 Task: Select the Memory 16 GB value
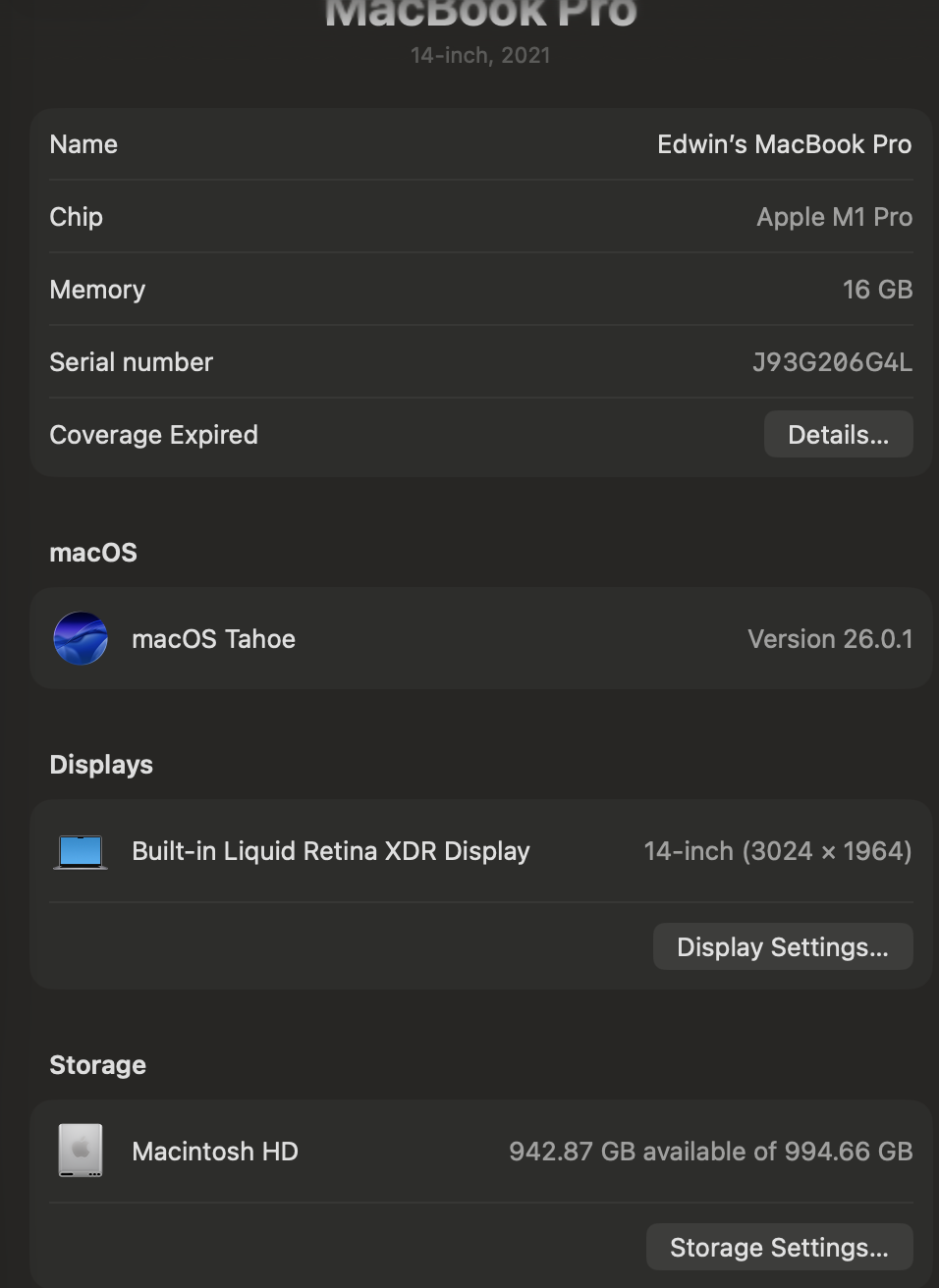(877, 290)
